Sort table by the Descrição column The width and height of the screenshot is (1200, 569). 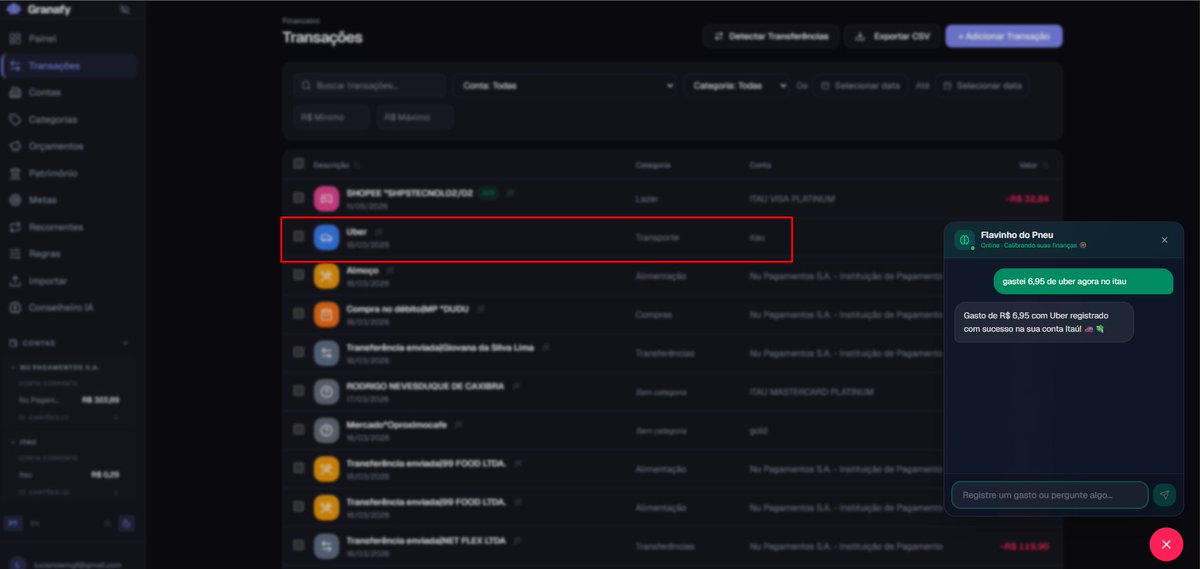pos(336,164)
